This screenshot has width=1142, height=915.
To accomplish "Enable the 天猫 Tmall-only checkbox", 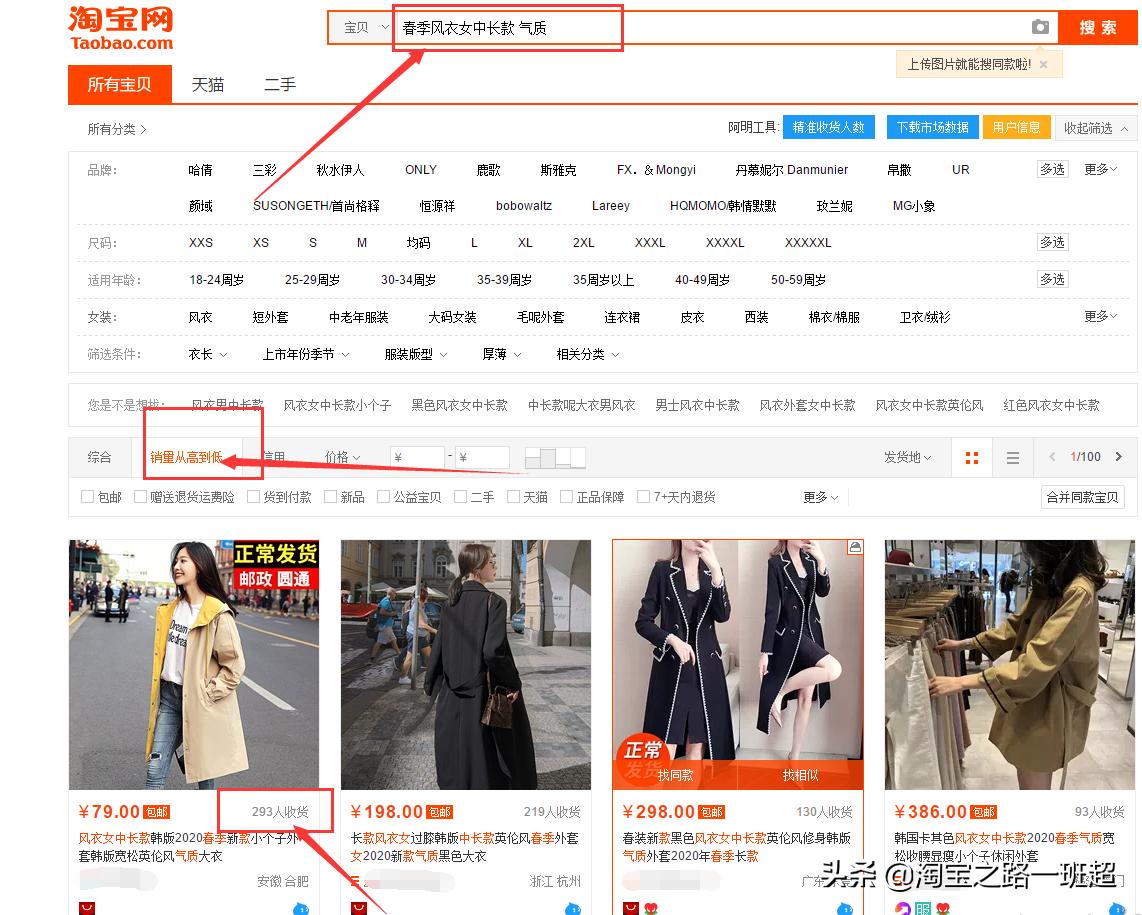I will [513, 496].
